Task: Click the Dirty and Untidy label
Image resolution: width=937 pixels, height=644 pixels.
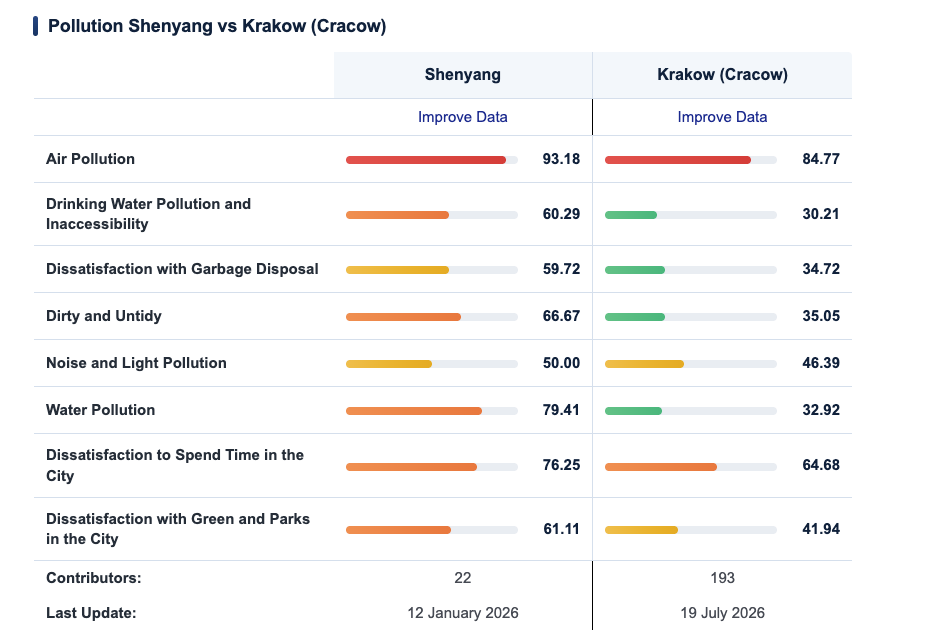Action: [103, 316]
